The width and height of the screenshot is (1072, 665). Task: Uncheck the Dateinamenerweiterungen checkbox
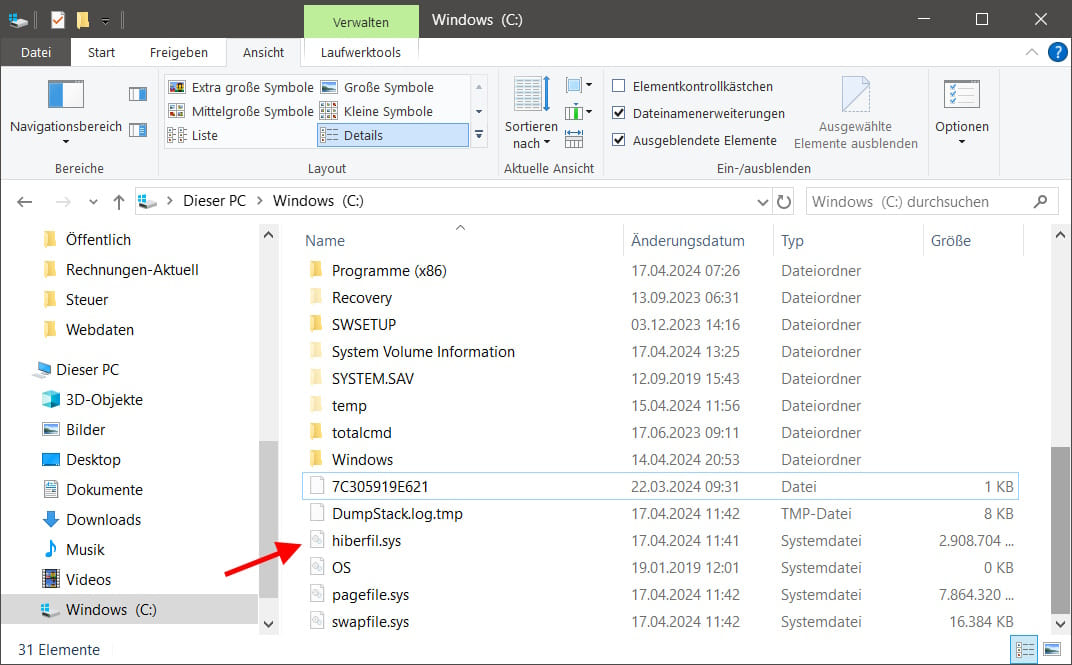pos(619,114)
